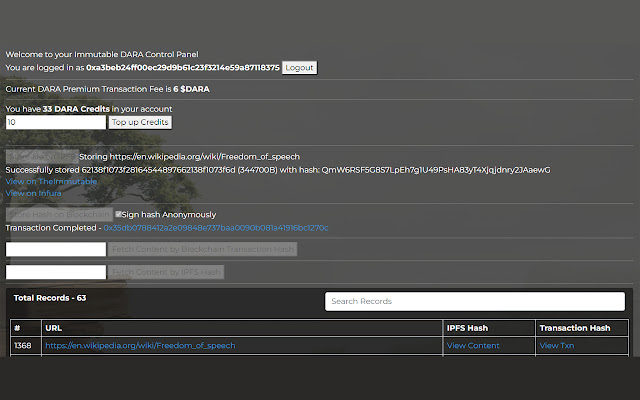Select the logged-in wallet address text
640x400 pixels.
[x=183, y=67]
